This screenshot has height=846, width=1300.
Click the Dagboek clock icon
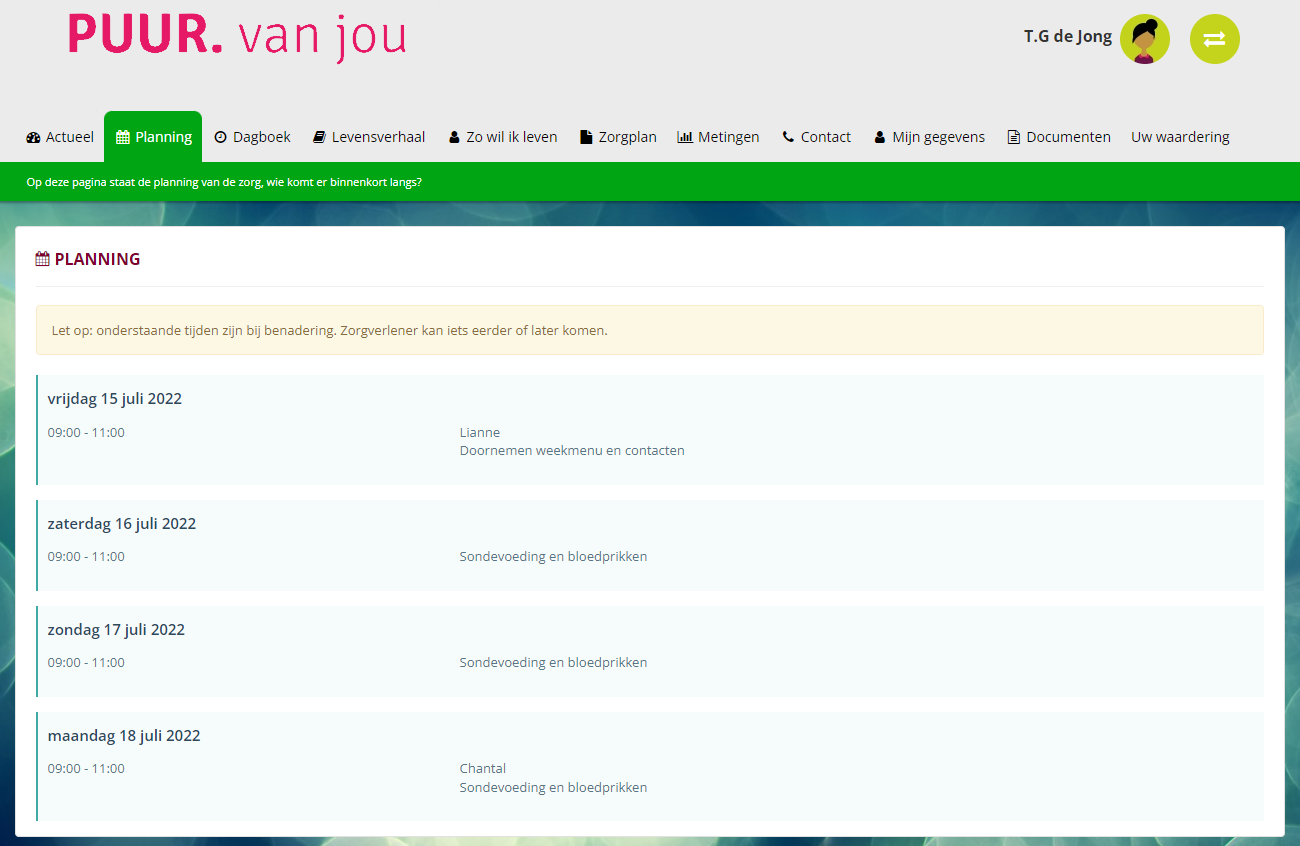[220, 138]
